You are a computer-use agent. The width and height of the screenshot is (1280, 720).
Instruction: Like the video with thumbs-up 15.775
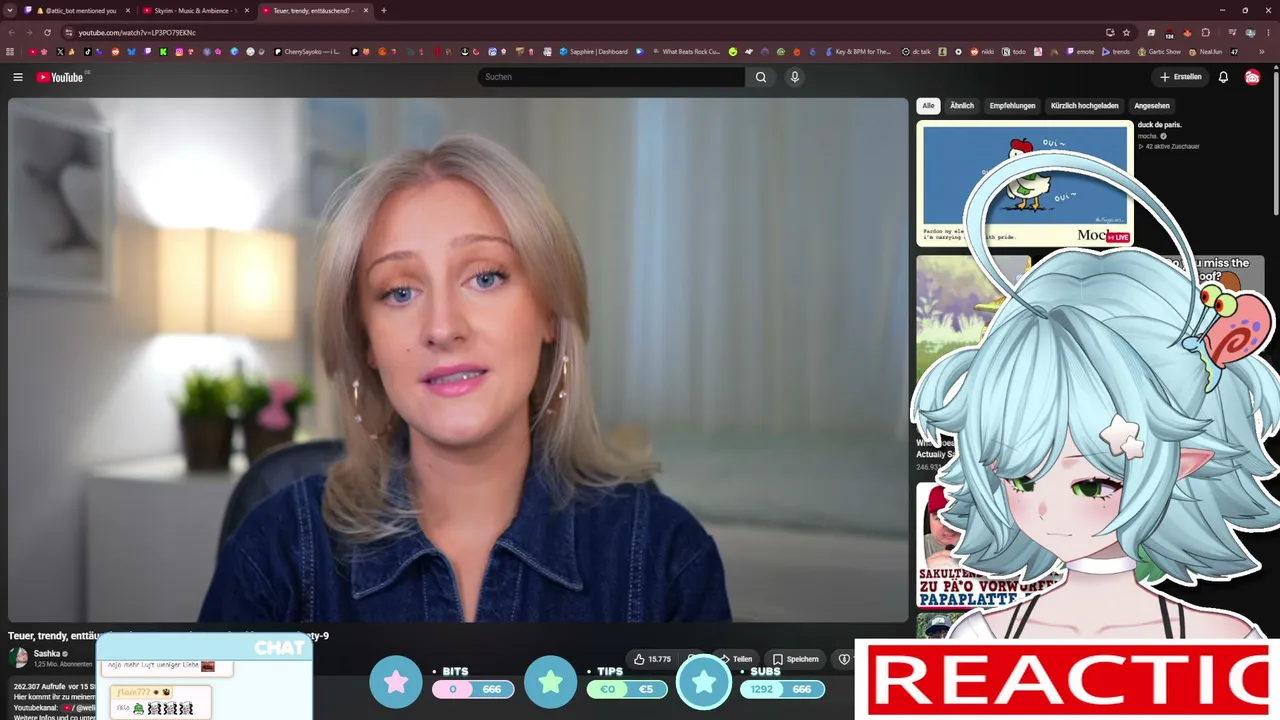tap(651, 659)
